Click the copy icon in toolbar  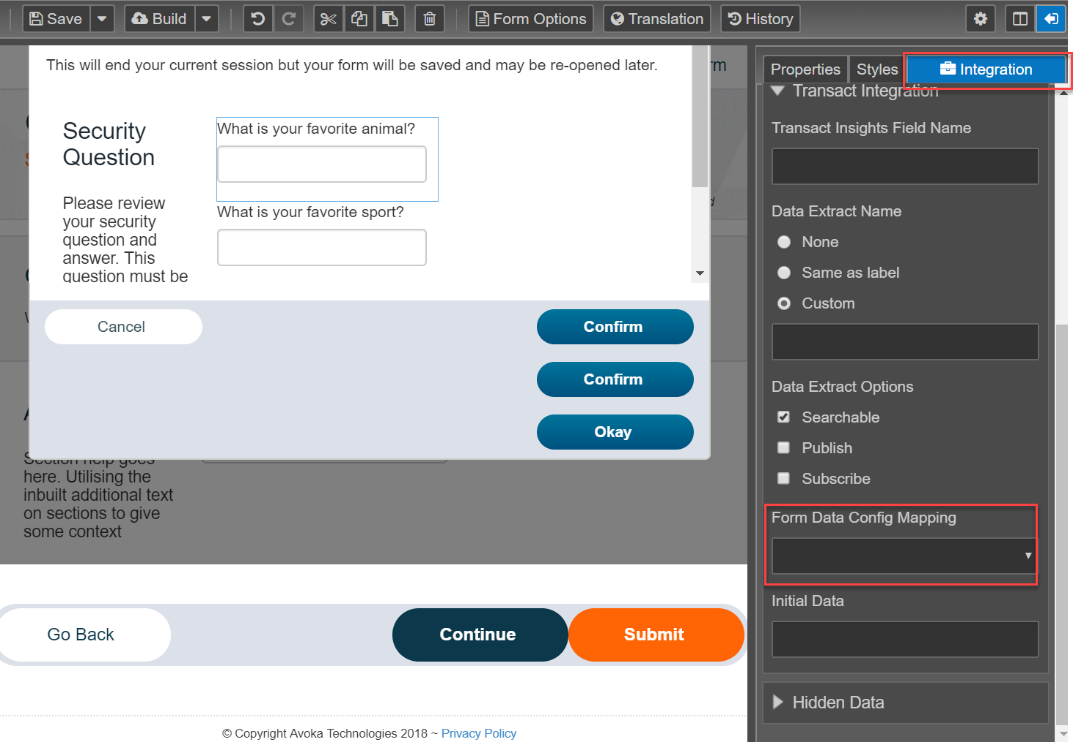(x=359, y=18)
